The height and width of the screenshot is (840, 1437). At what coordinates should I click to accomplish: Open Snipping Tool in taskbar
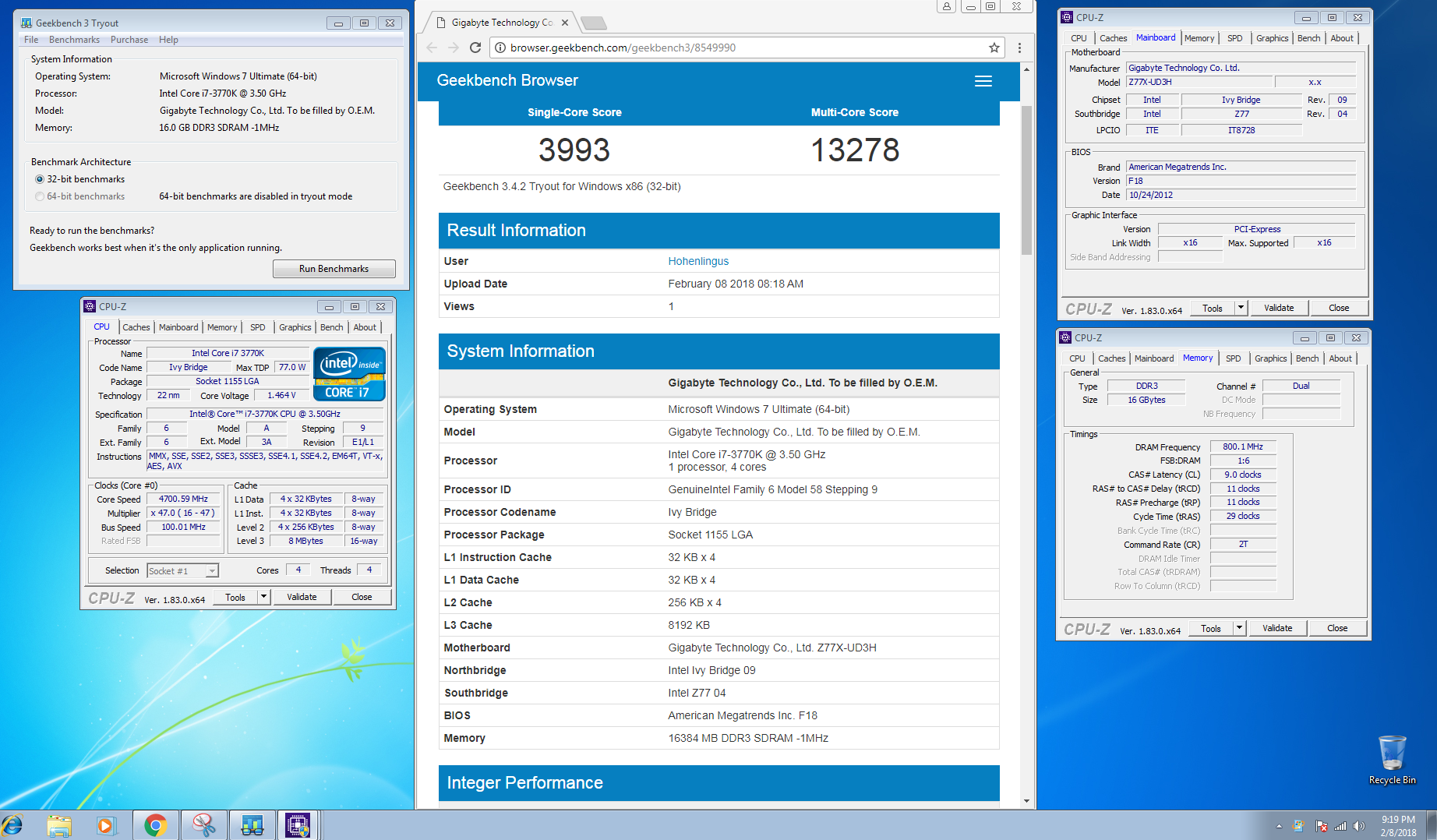[x=204, y=825]
